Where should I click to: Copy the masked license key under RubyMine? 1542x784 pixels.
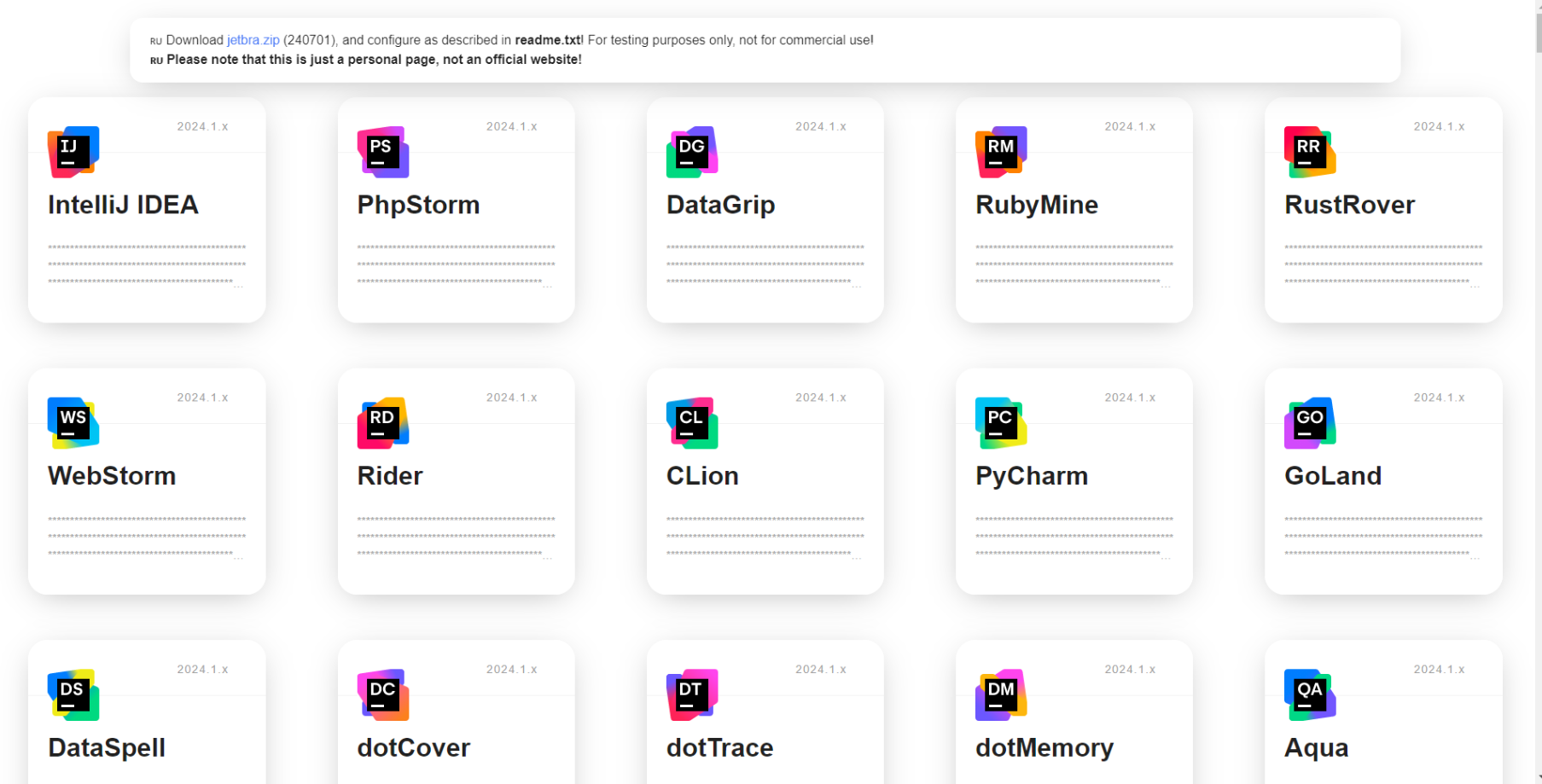click(1074, 265)
